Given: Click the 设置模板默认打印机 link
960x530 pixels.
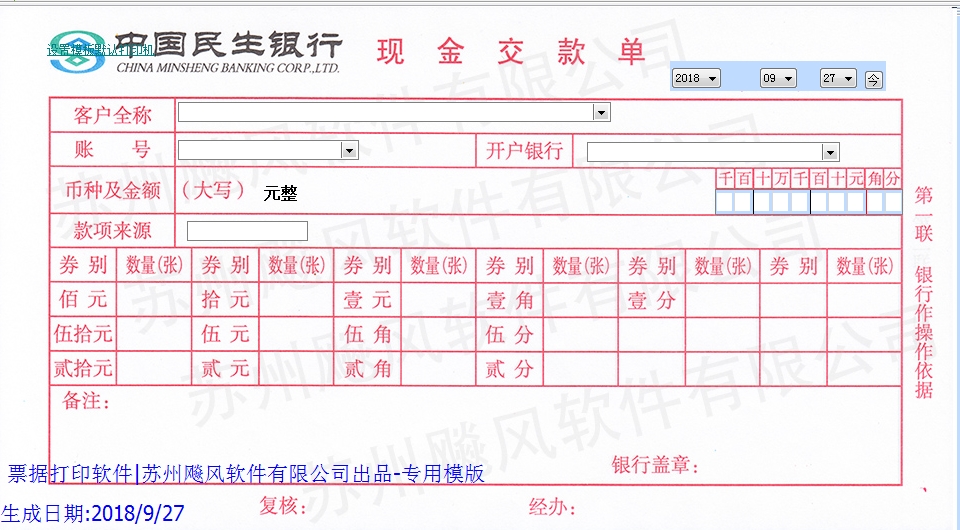Looking at the screenshot, I should pyautogui.click(x=100, y=49).
